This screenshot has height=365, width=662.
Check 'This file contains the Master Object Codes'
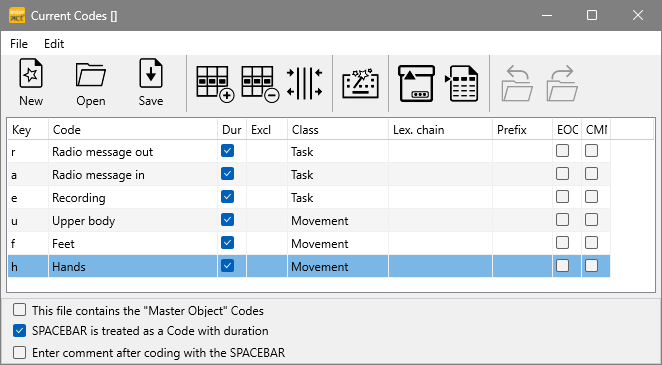click(19, 310)
